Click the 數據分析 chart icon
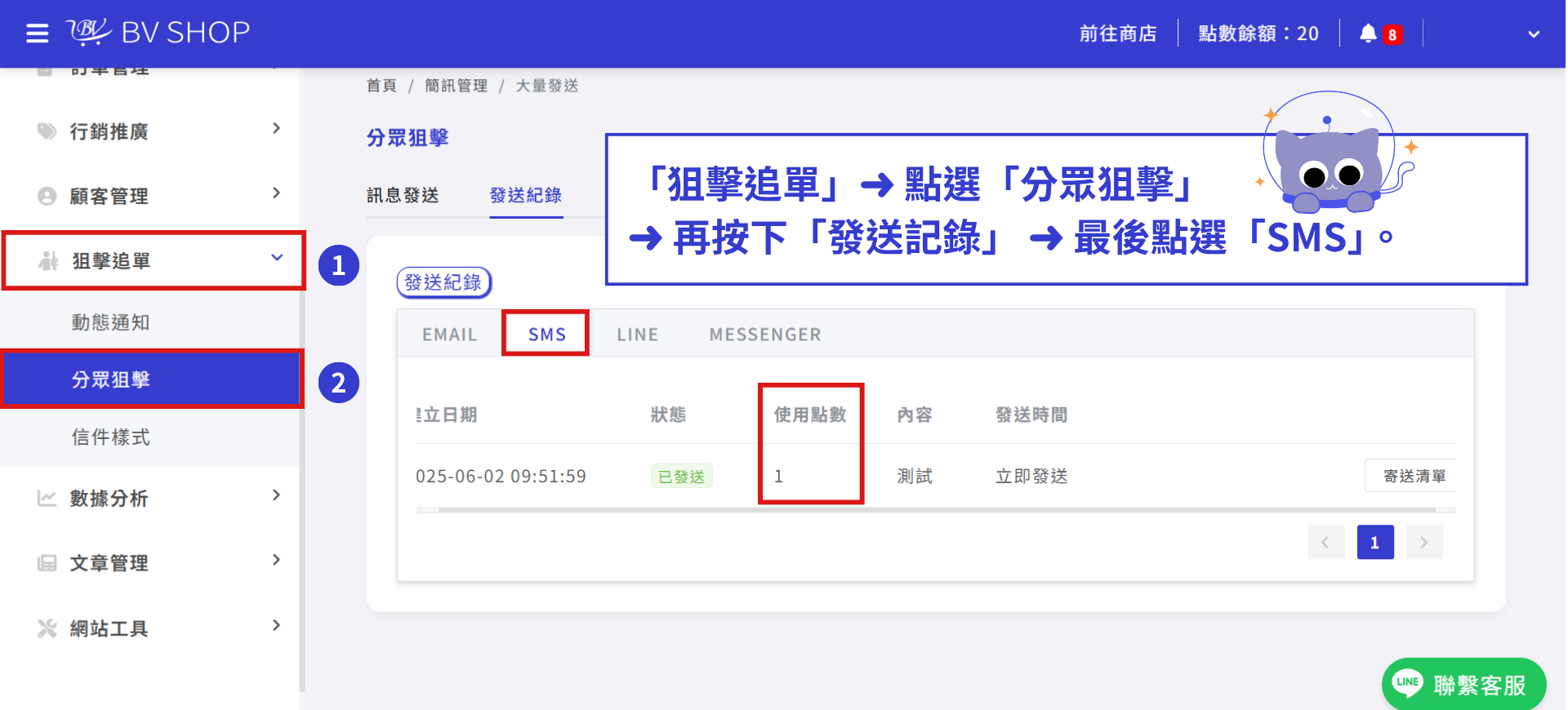The image size is (1568, 710). click(x=47, y=499)
